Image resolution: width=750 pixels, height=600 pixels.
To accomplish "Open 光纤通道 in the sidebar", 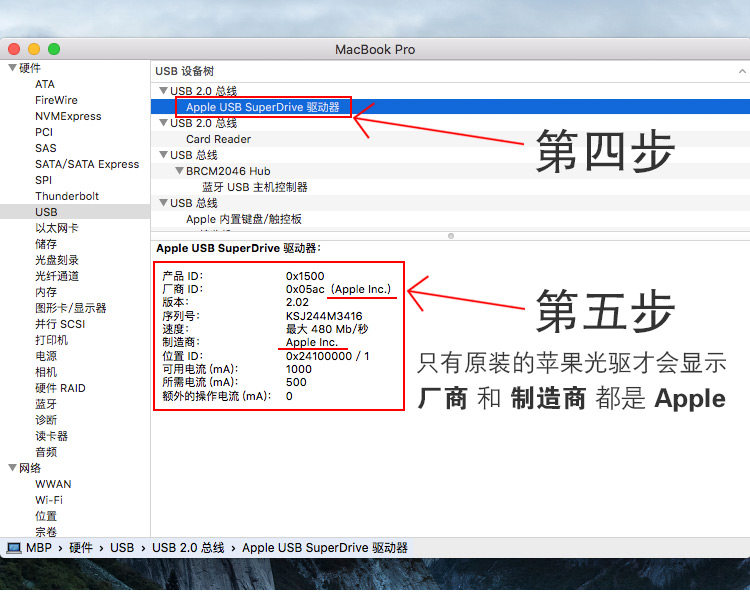I will pos(56,276).
